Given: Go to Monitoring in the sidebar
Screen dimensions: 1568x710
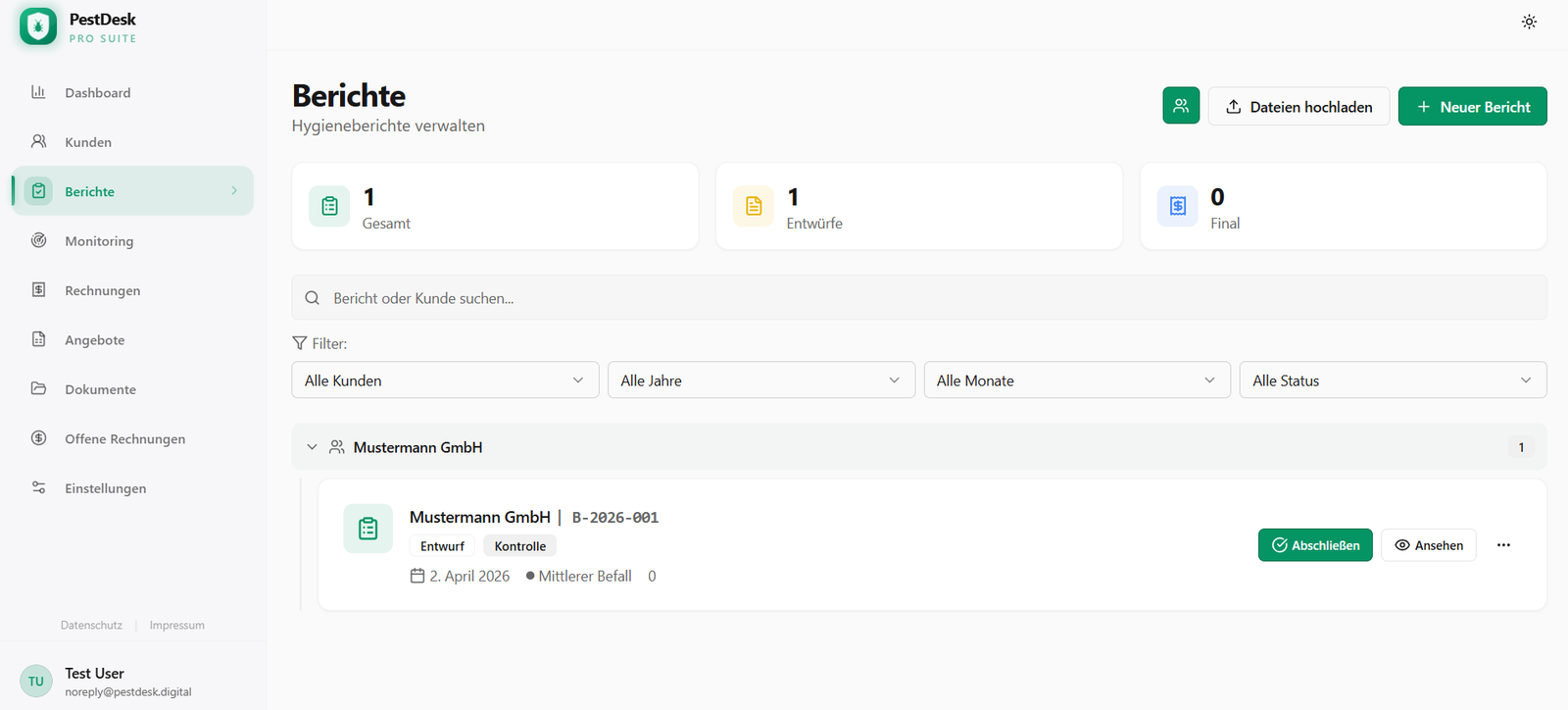Looking at the screenshot, I should click(x=99, y=241).
